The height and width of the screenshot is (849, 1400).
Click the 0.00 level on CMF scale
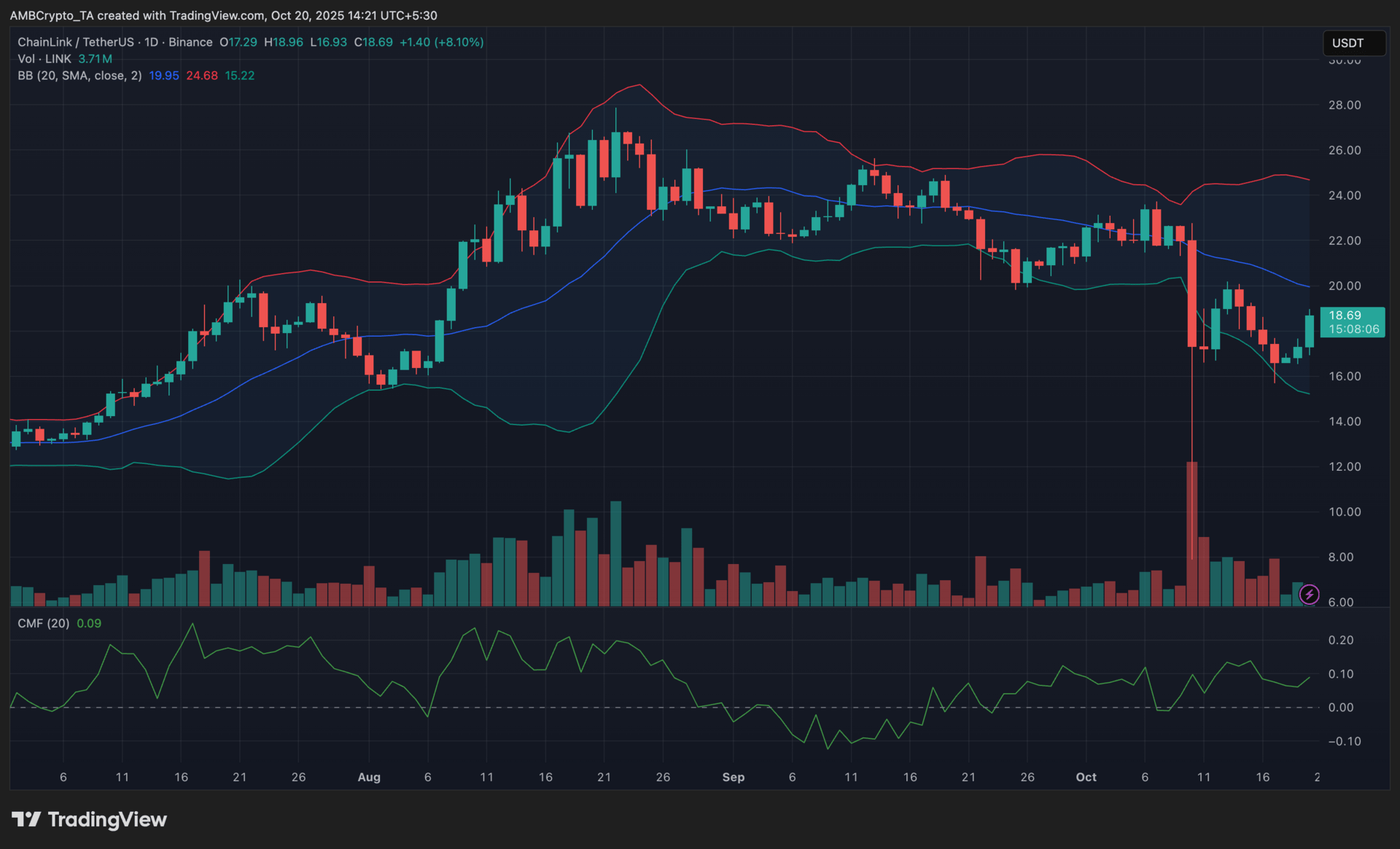point(1341,708)
